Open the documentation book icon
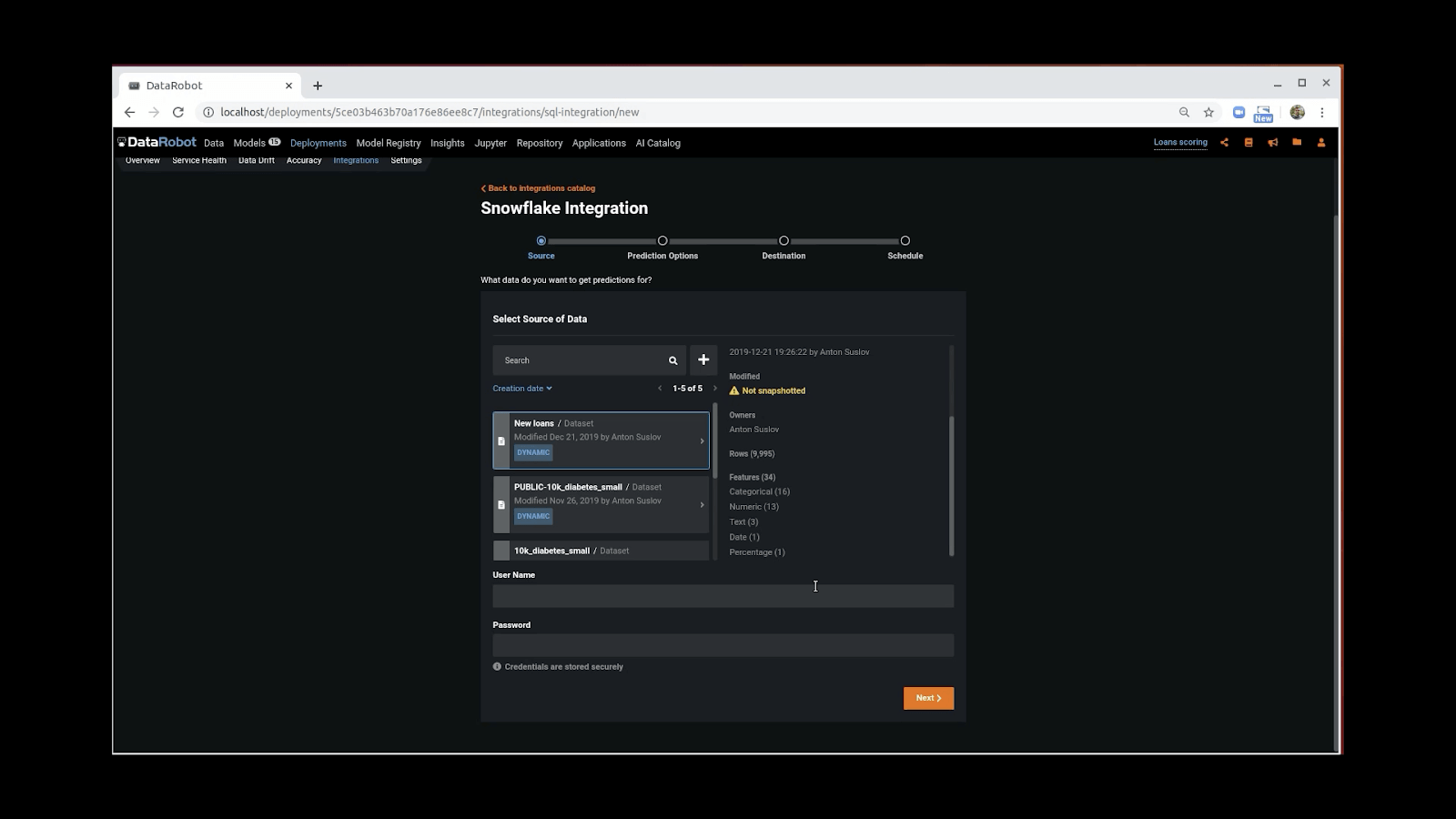The image size is (1456, 819). point(1249,142)
